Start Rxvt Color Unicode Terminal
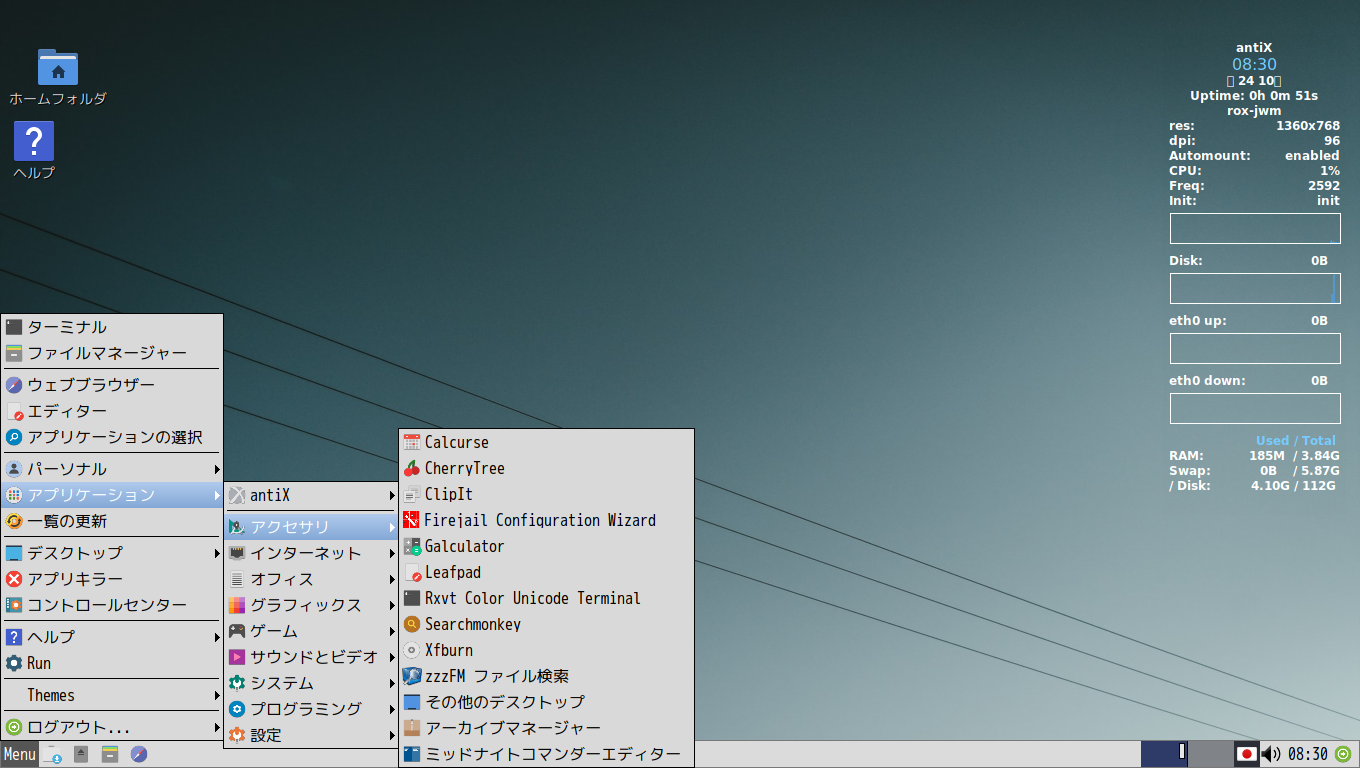Viewport: 1360px width, 768px height. point(546,598)
